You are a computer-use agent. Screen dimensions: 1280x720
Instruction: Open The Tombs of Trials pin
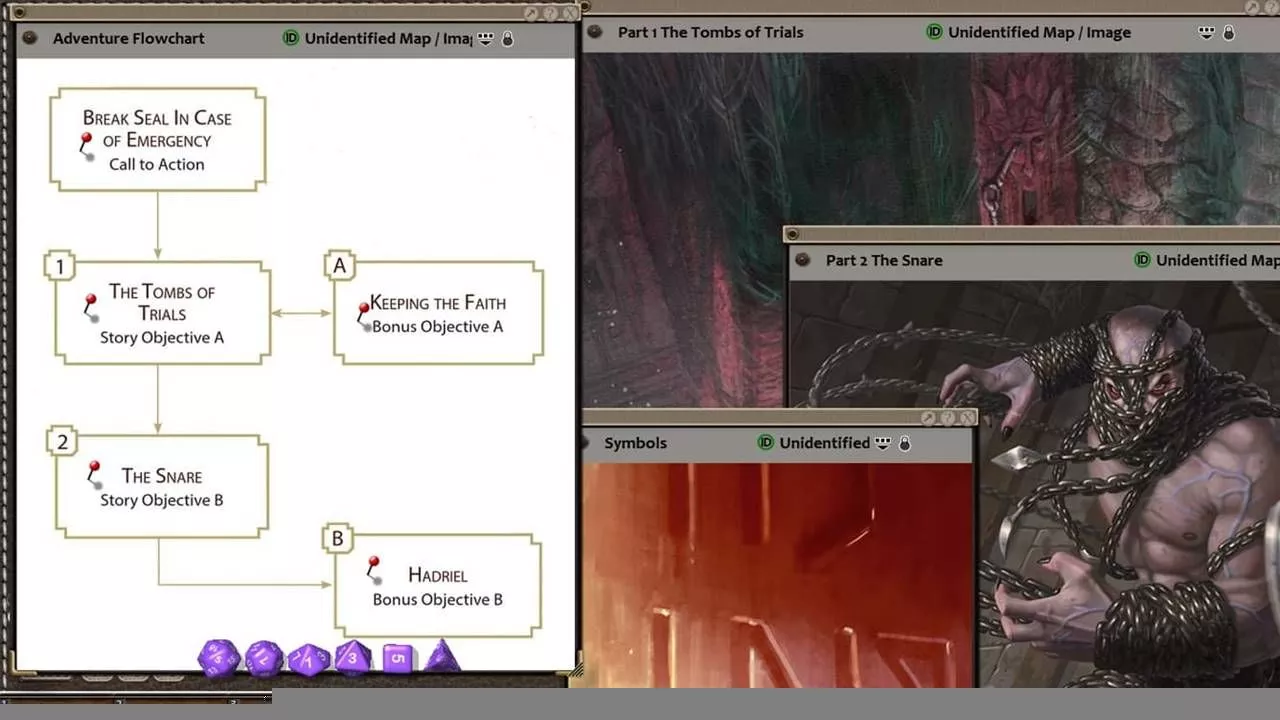tap(90, 307)
